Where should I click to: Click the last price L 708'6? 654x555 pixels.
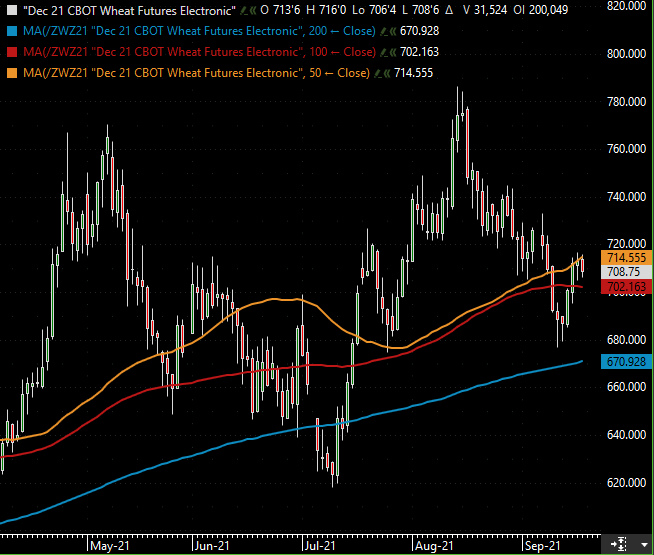point(420,10)
